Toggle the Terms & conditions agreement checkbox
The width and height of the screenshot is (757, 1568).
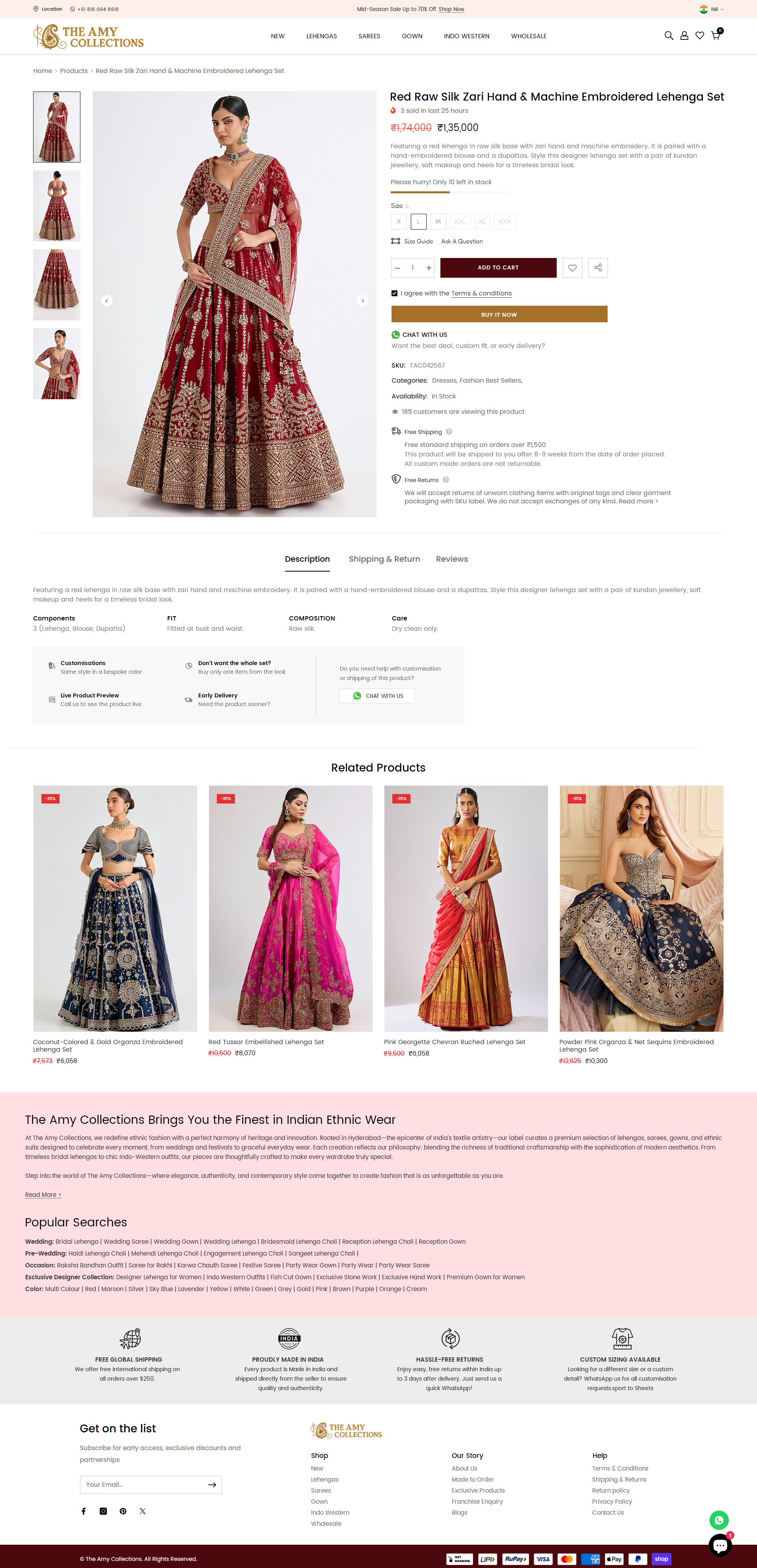coord(394,293)
